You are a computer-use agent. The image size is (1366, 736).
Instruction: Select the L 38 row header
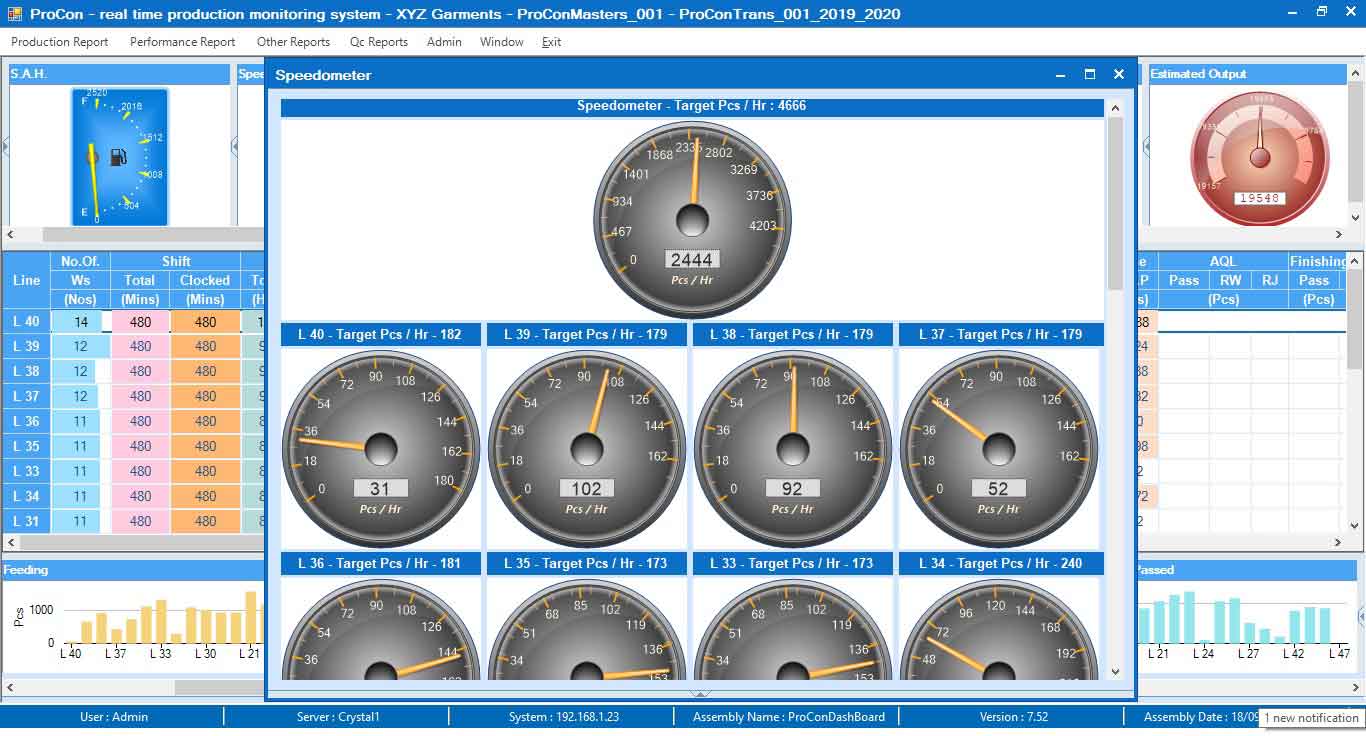coord(26,372)
